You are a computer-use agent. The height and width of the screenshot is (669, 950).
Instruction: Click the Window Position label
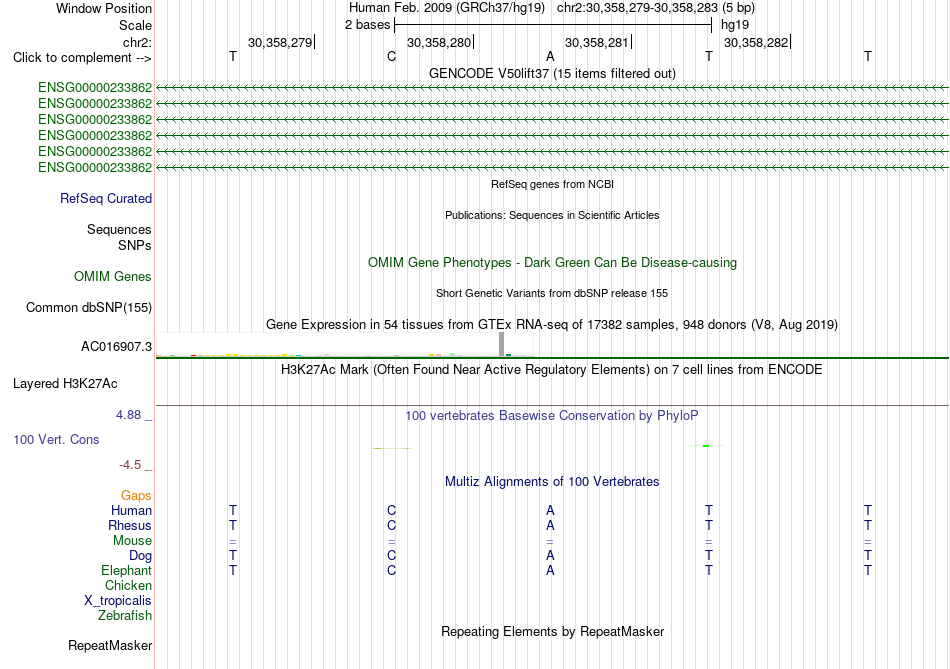coord(104,8)
